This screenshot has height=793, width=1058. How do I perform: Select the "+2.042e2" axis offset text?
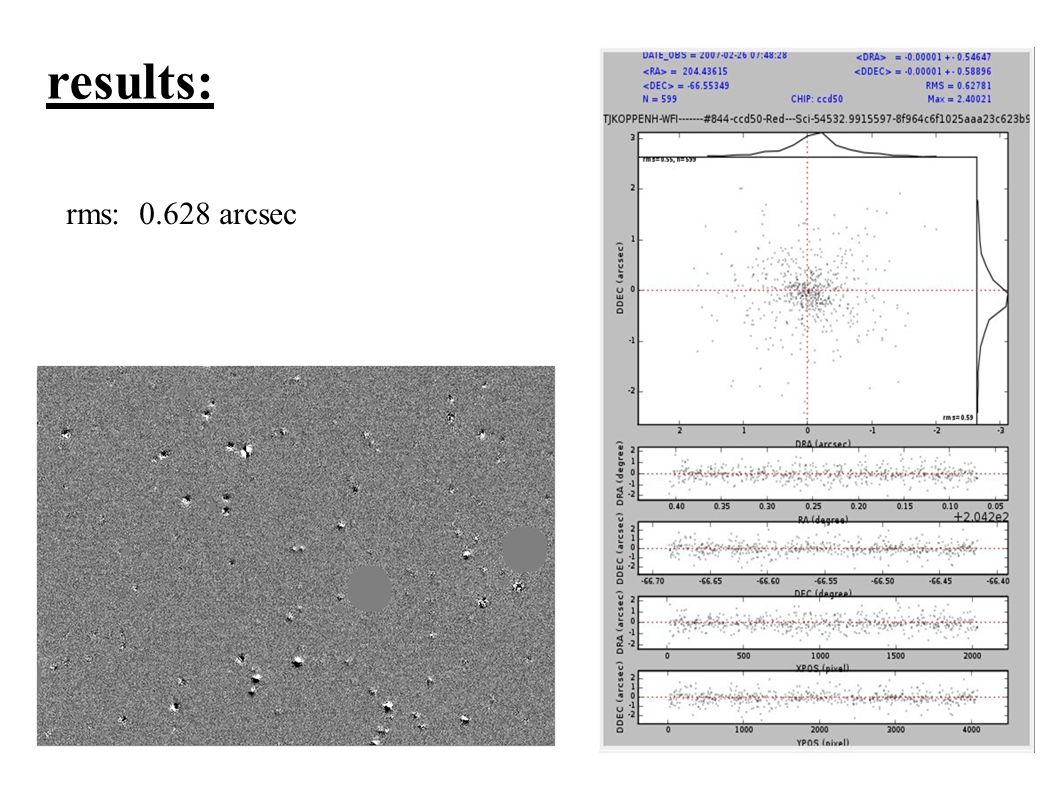click(x=980, y=517)
